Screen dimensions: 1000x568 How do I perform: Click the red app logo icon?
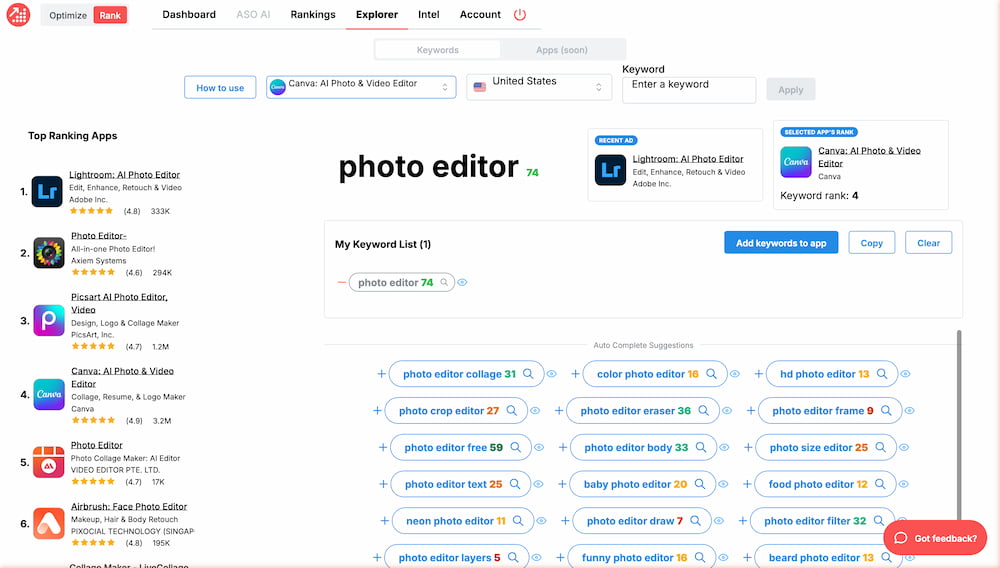pyautogui.click(x=18, y=14)
